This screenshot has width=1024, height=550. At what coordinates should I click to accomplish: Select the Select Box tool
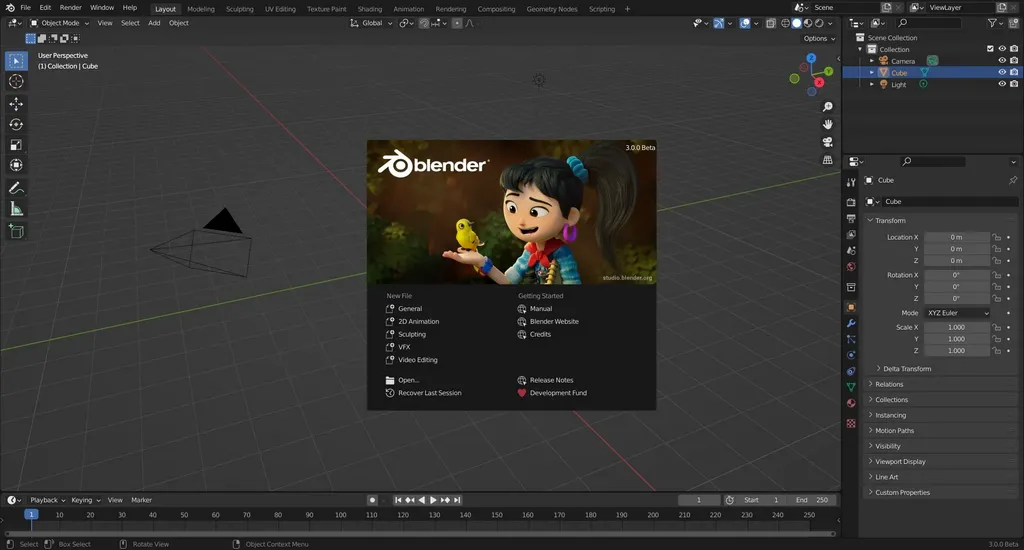(16, 61)
